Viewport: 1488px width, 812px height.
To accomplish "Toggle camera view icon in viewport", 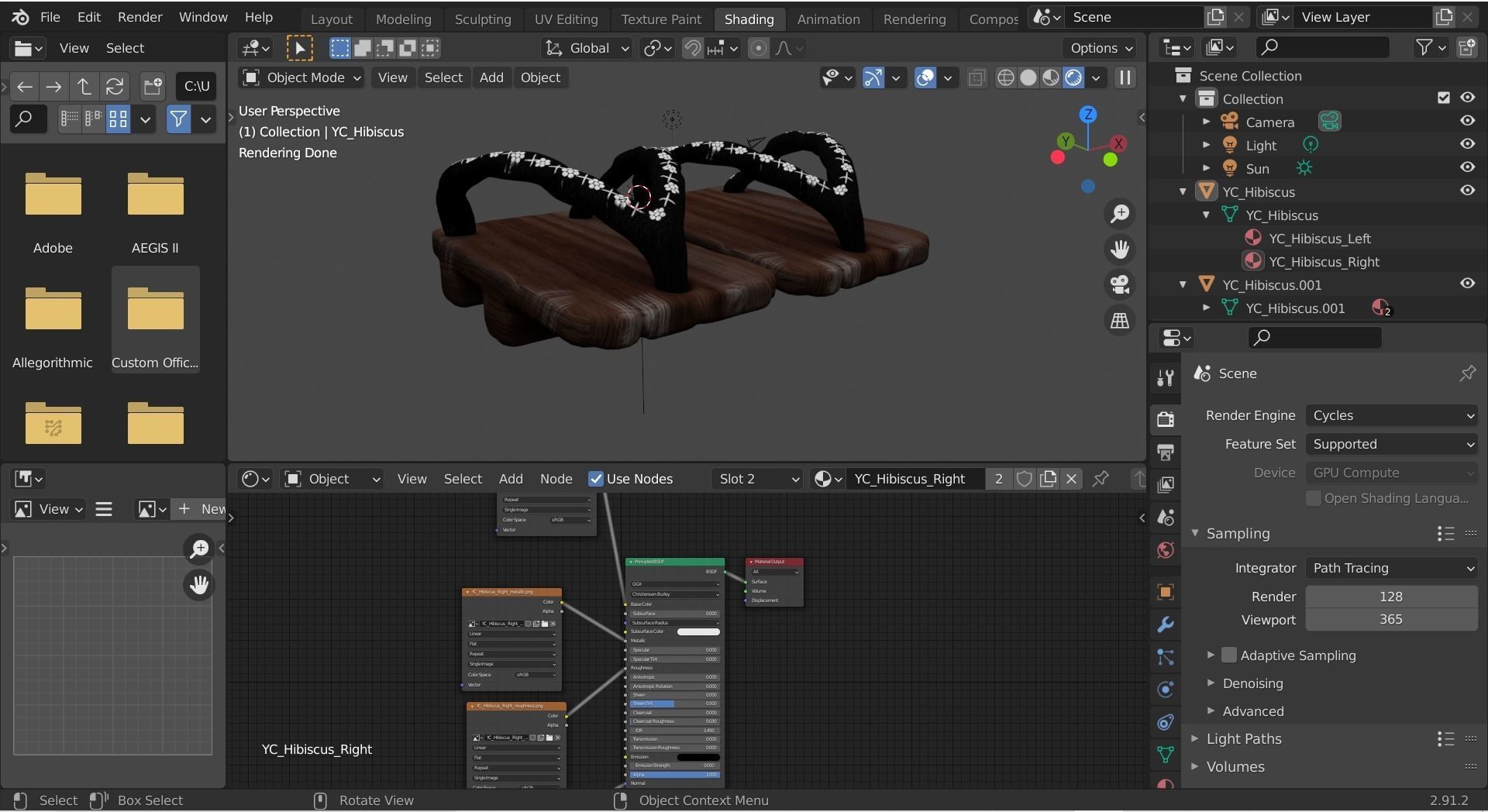I will (1120, 284).
